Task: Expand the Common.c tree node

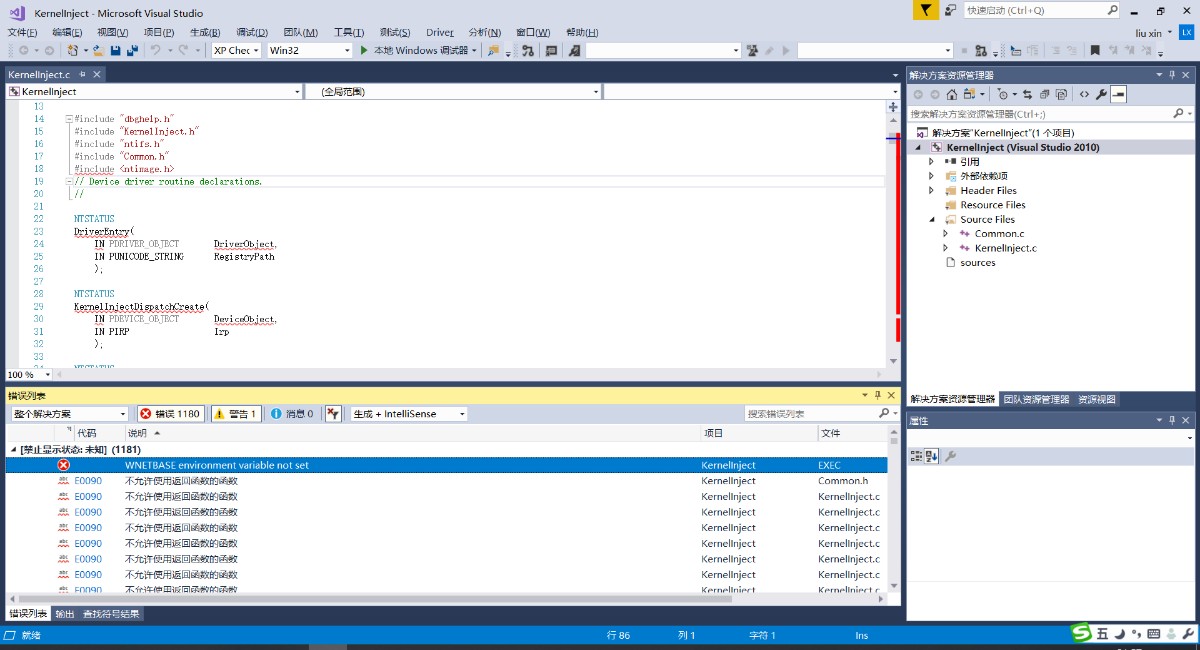Action: tap(946, 233)
